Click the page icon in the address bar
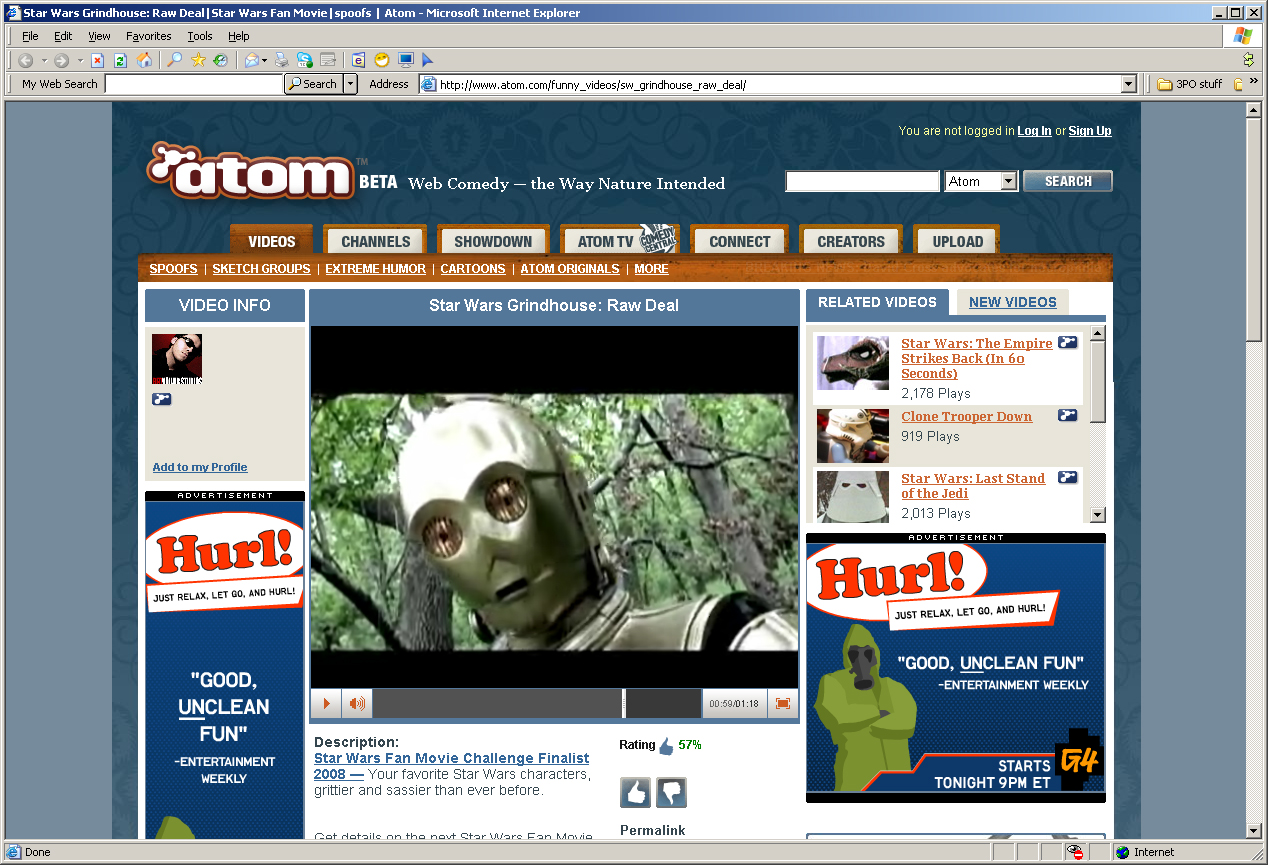The image size is (1268, 865). point(429,85)
